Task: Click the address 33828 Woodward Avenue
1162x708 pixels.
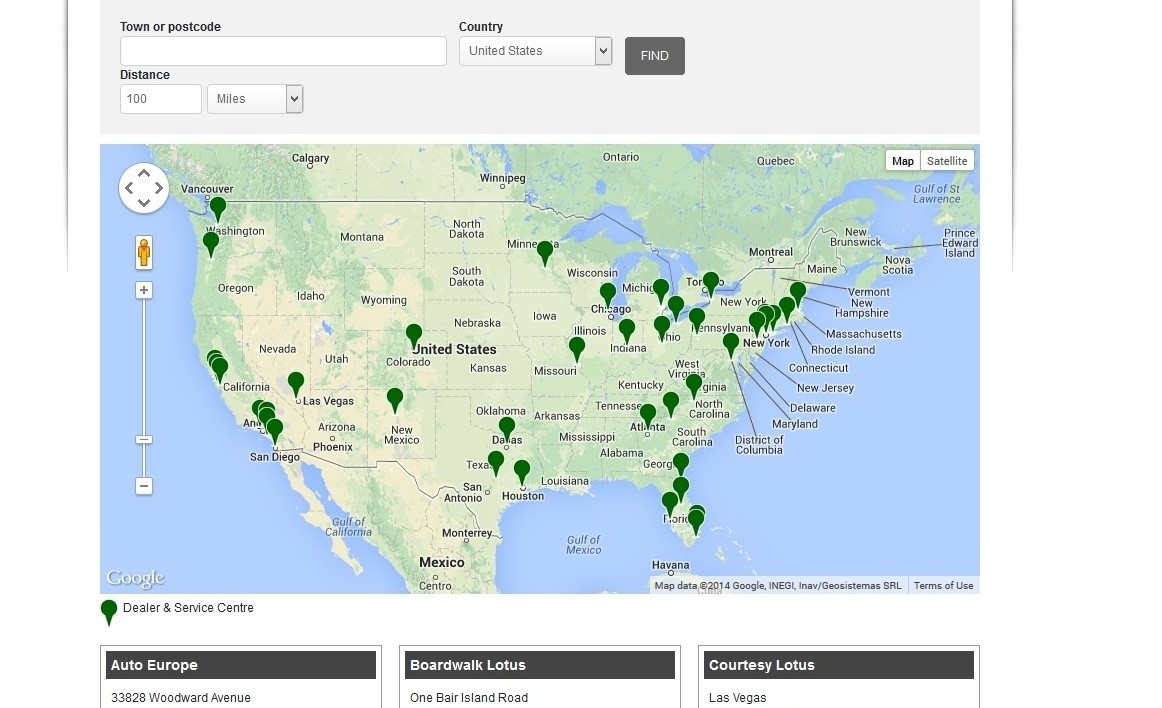Action: click(181, 698)
